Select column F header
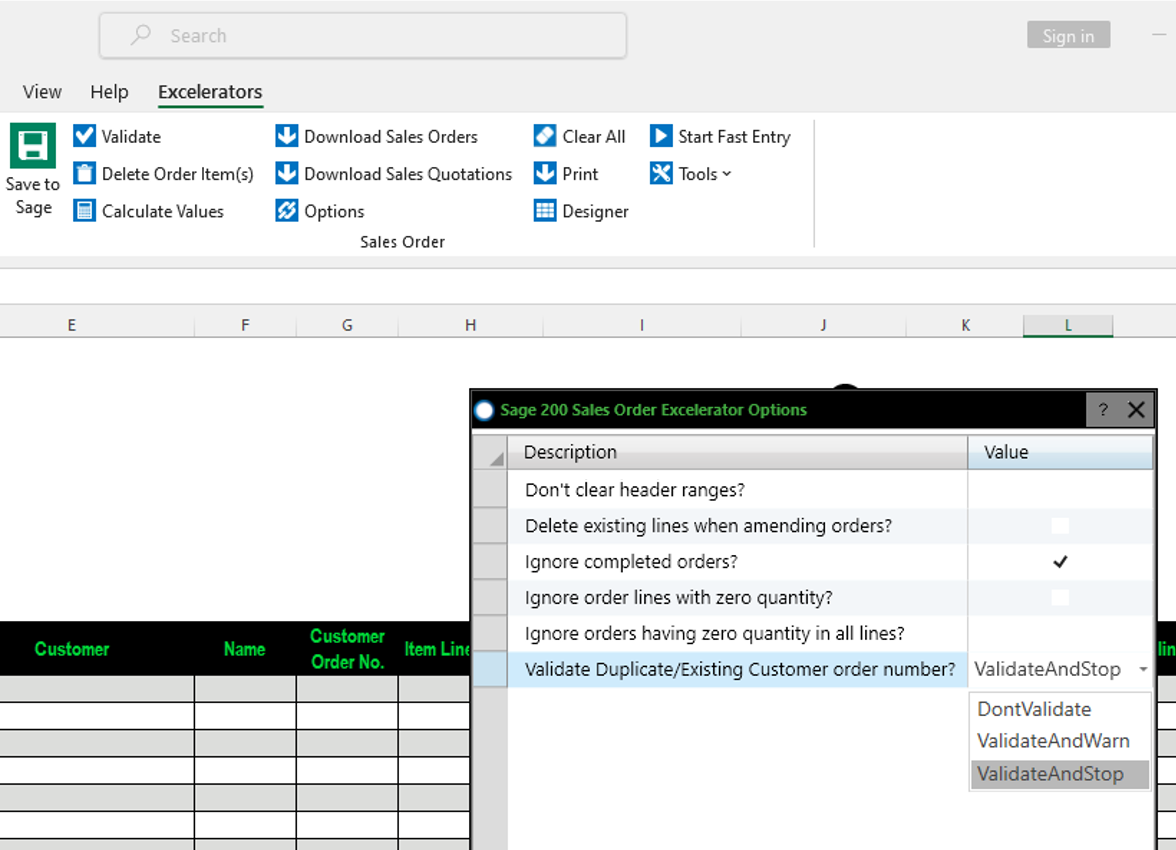The image size is (1176, 850). [245, 326]
